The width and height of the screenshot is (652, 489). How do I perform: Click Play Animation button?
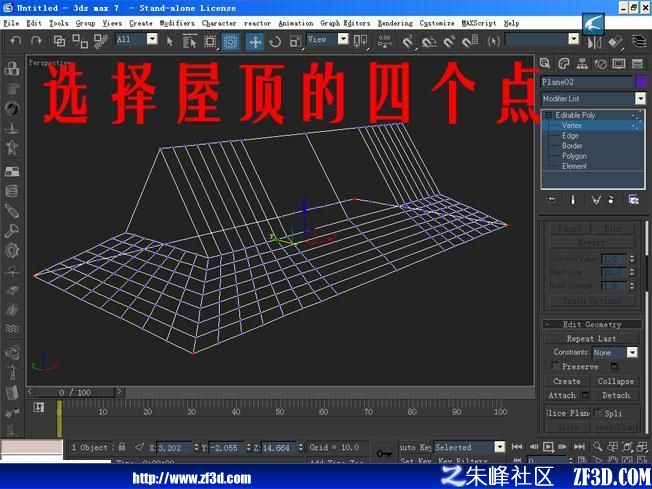coord(548,447)
